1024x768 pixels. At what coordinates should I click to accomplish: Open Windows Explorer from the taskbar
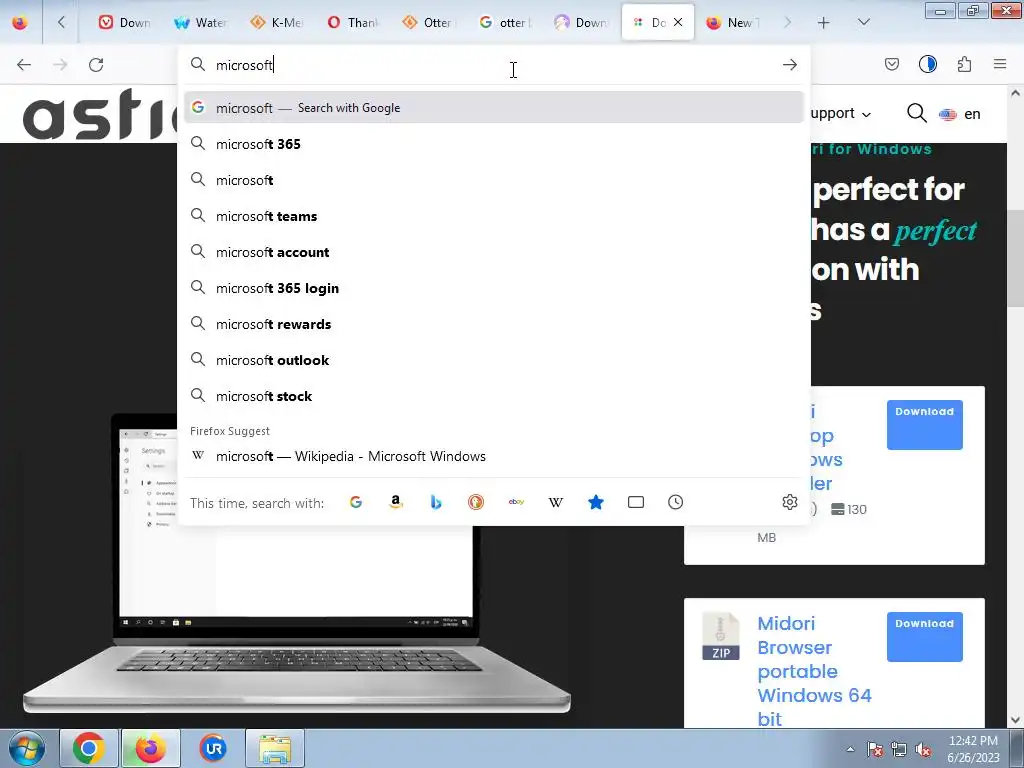(x=275, y=748)
